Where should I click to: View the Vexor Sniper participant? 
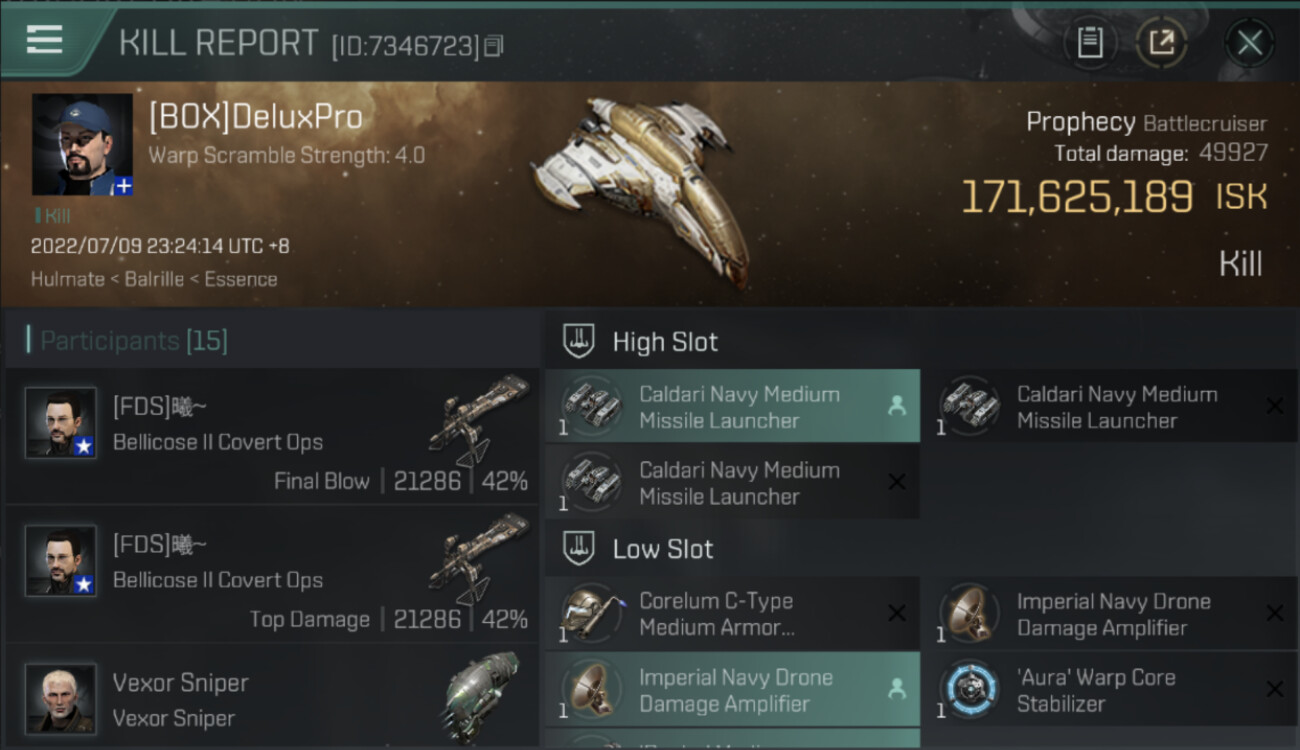point(272,700)
